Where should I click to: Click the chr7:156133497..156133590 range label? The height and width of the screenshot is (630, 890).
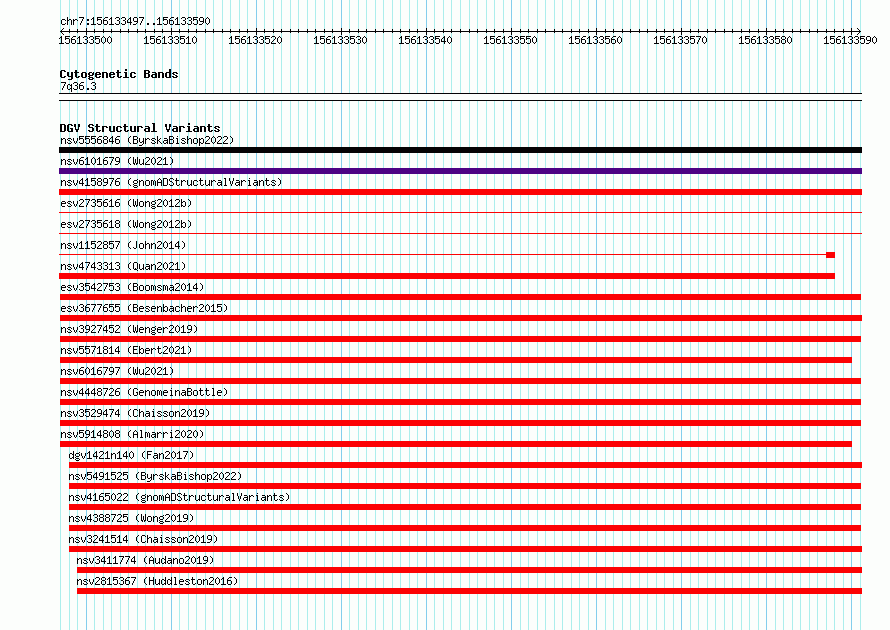point(135,21)
